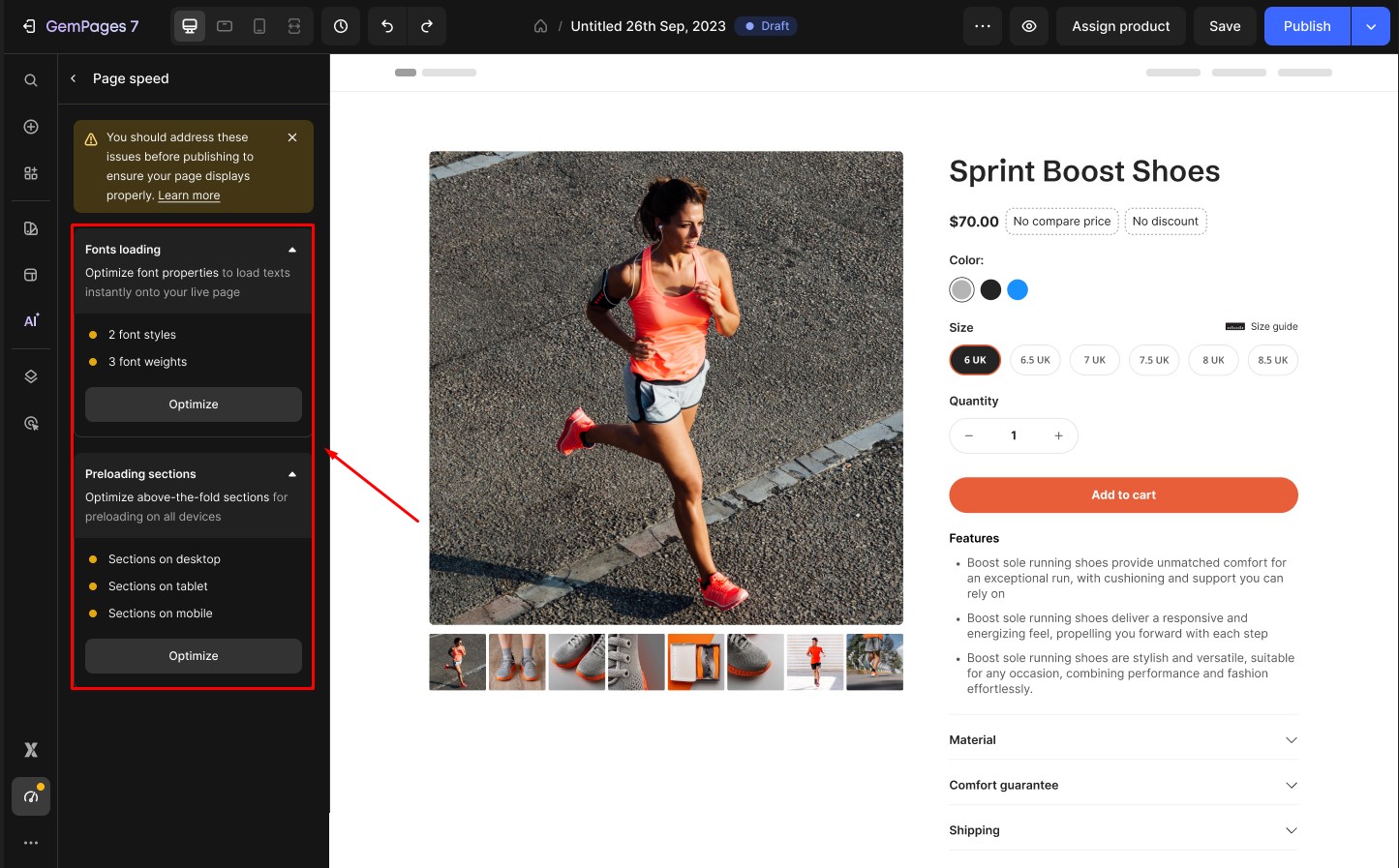Choose the 6.5 UK size option

(1035, 359)
